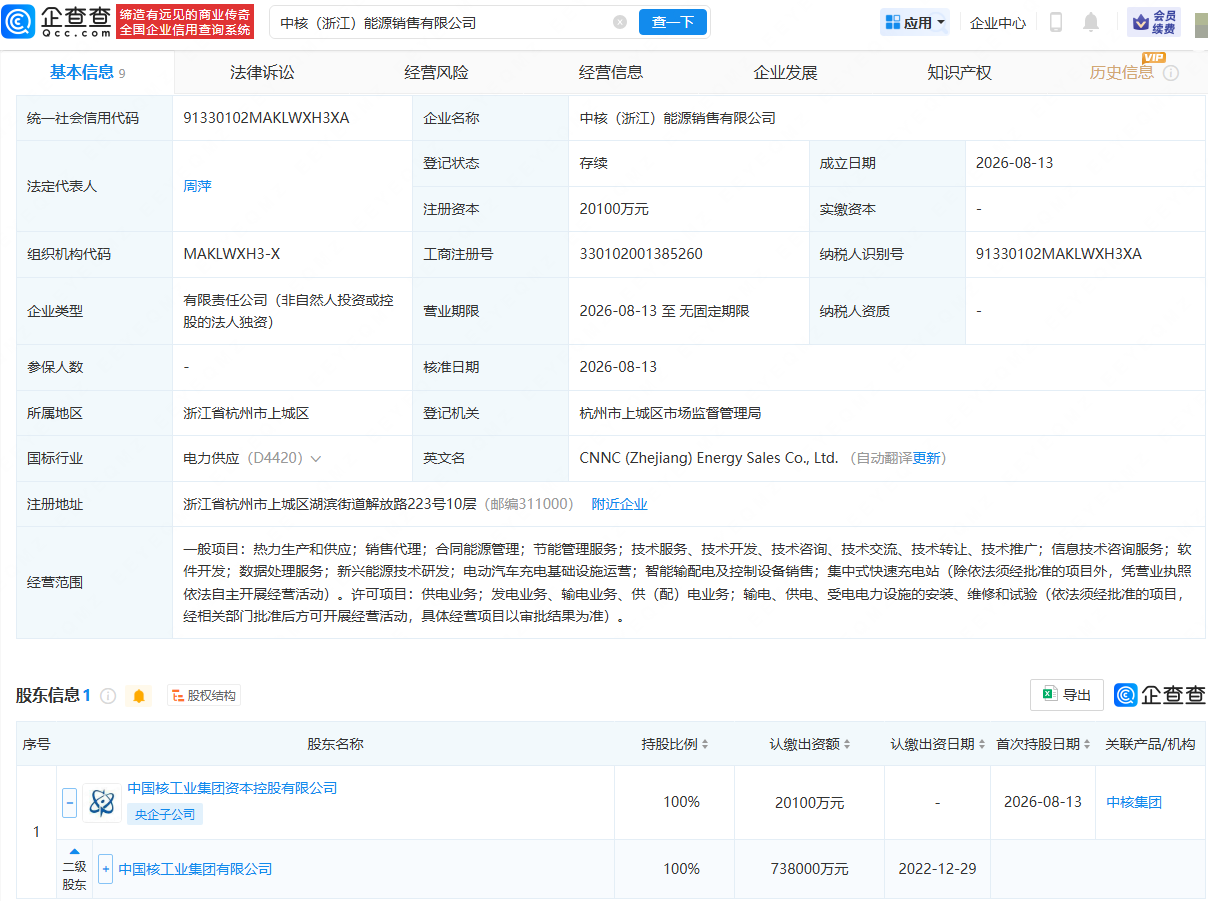The width and height of the screenshot is (1208, 901).
Task: Expand the 中国核工业集团有限公司 sub-shareholder row
Action: tap(105, 869)
